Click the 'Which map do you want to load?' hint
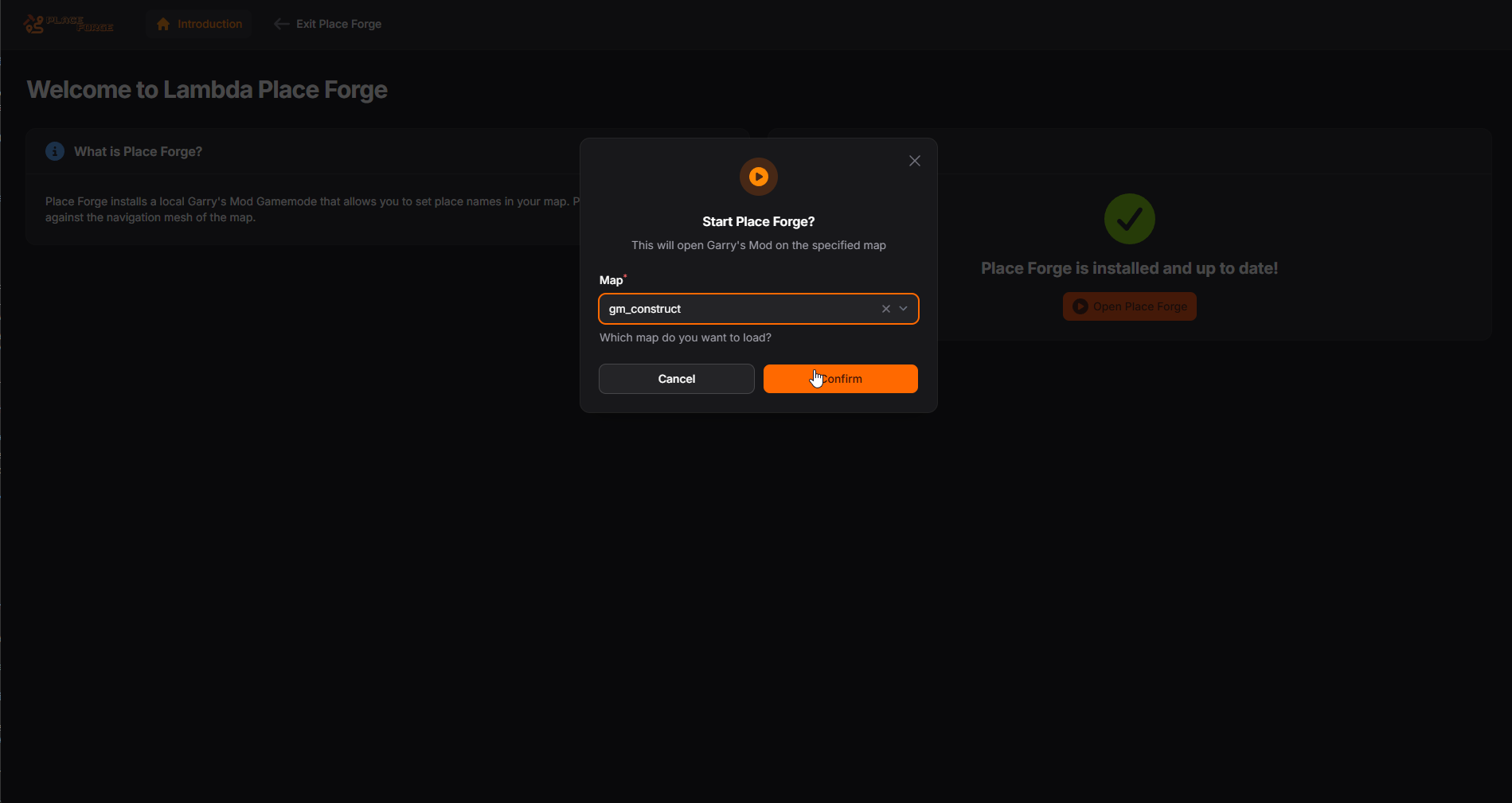Screen dimensions: 1512x803 [686, 337]
